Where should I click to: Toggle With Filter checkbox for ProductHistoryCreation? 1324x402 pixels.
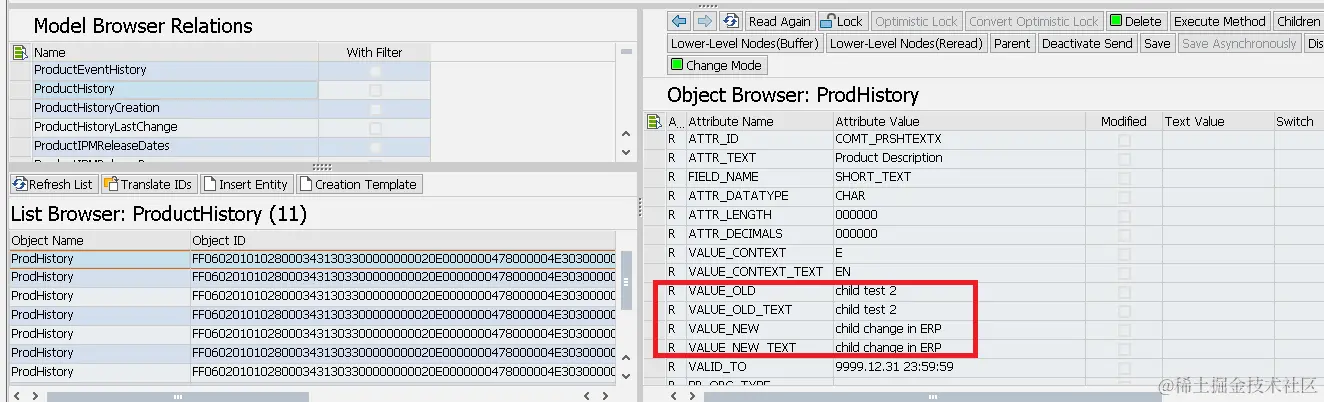(375, 108)
